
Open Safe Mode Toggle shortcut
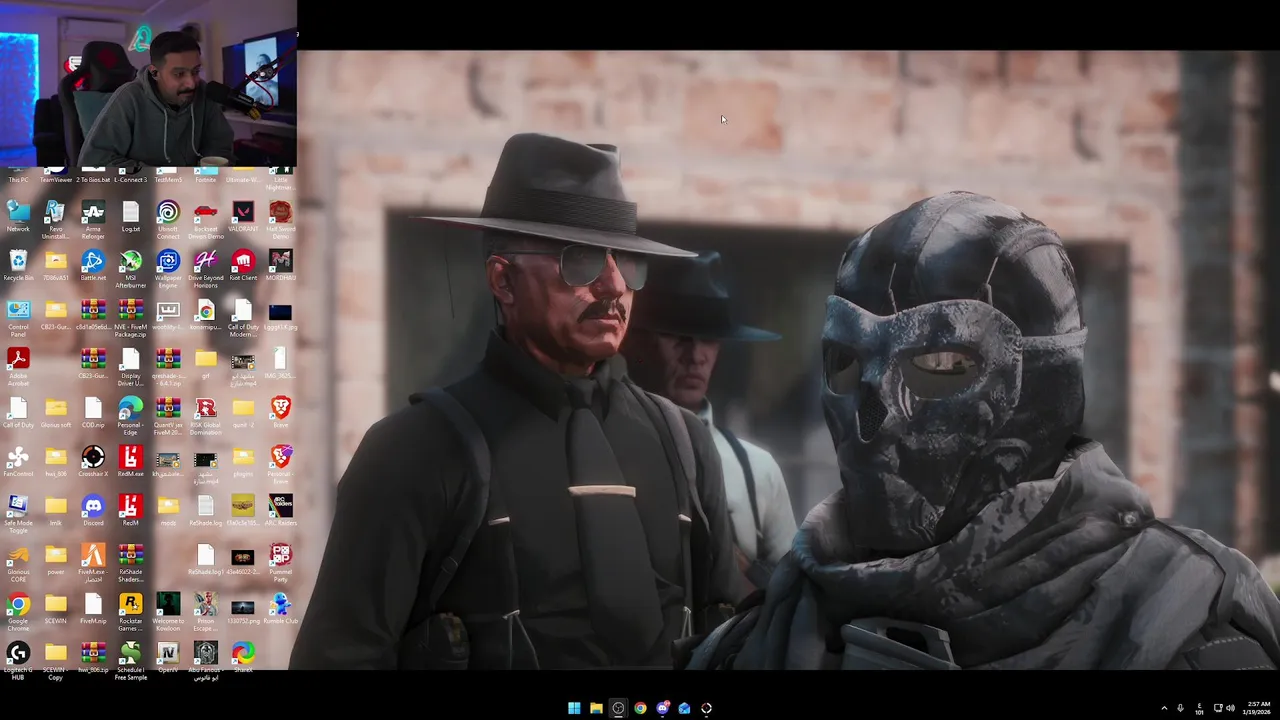[x=18, y=514]
